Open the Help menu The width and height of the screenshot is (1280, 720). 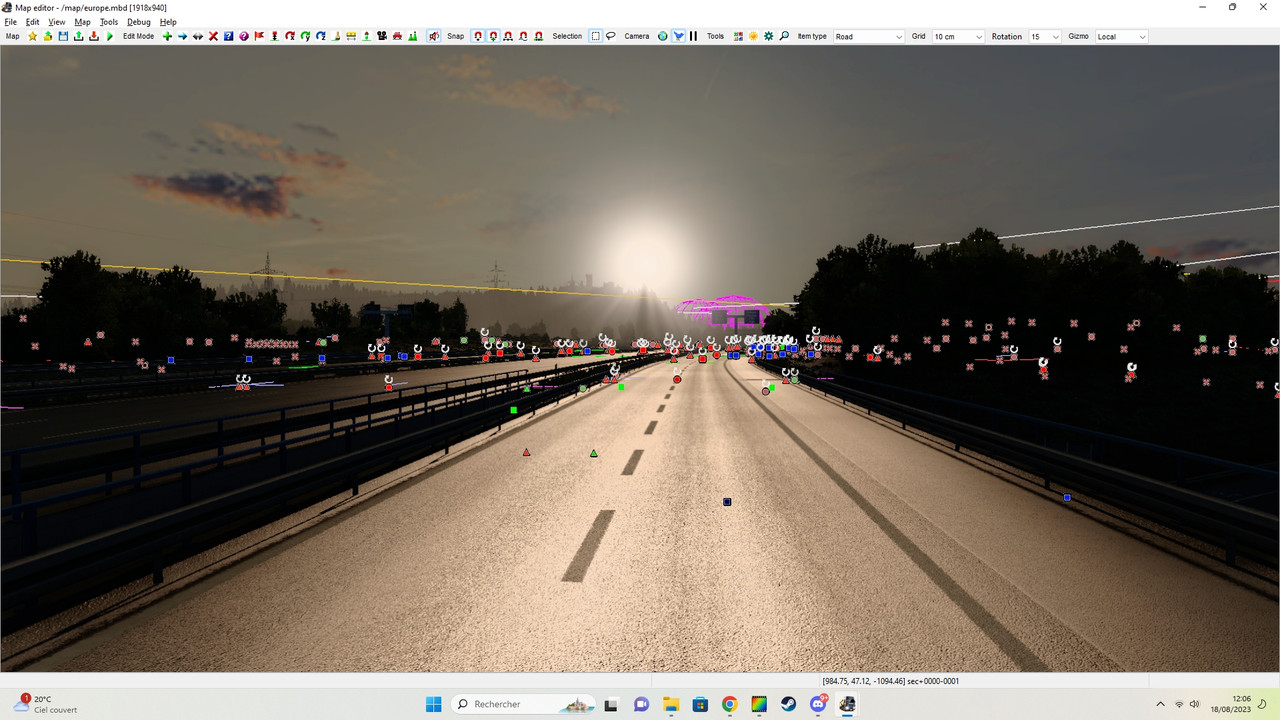(168, 21)
